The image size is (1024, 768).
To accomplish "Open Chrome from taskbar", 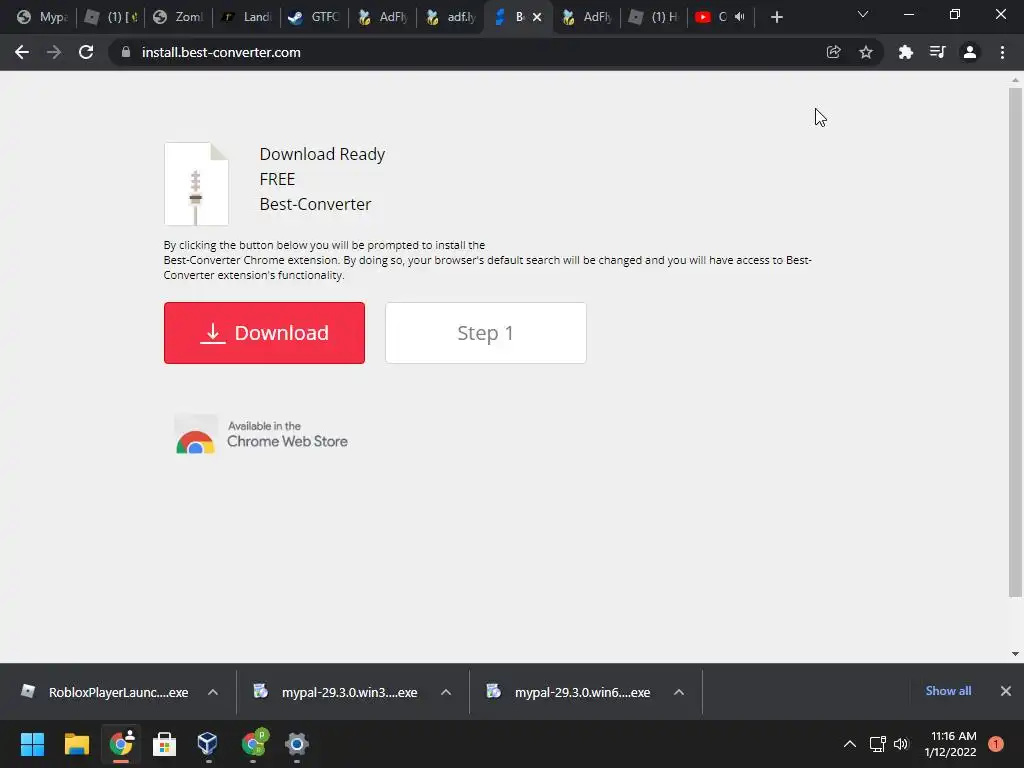I will (121, 744).
